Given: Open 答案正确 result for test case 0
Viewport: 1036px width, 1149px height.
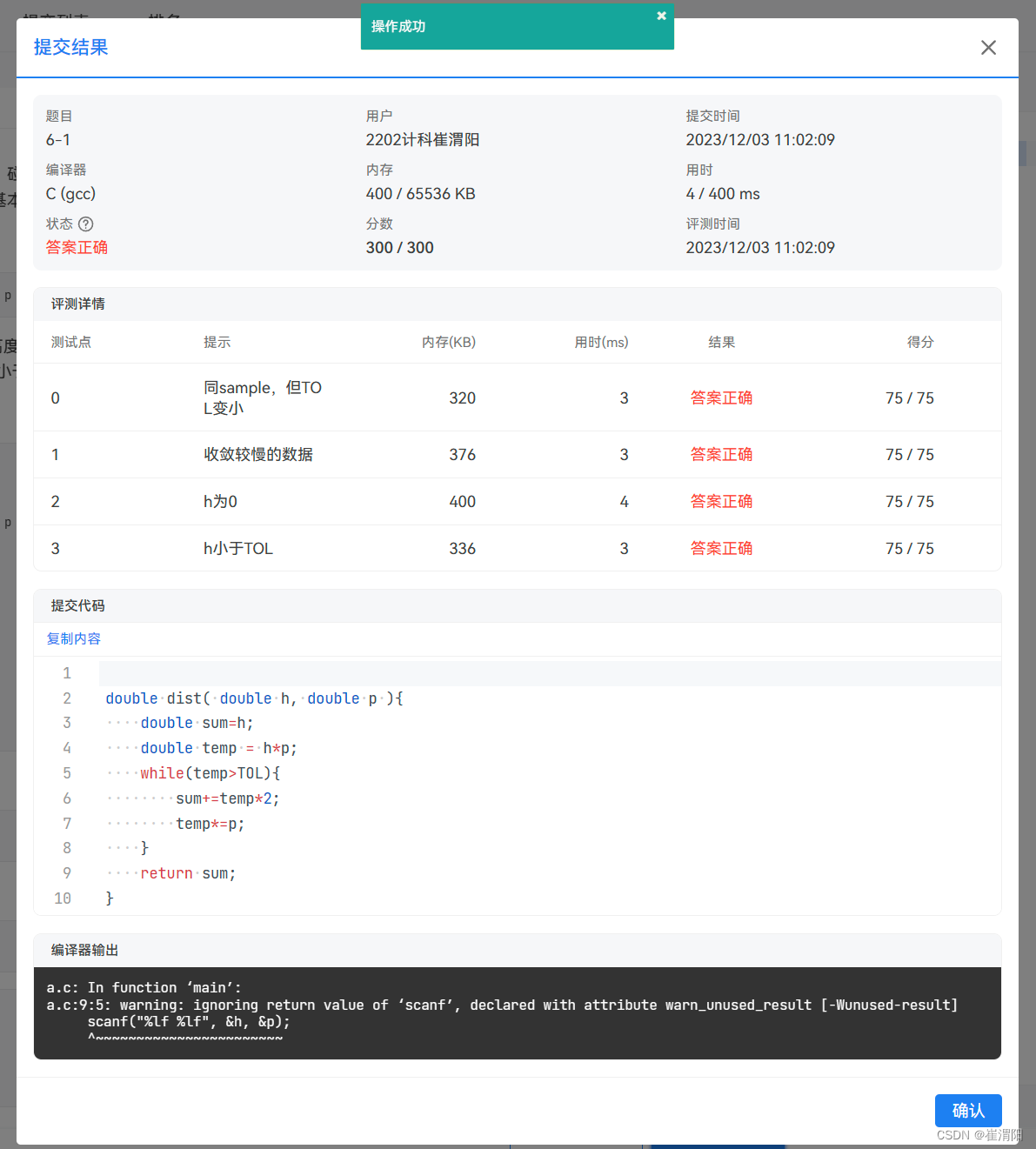Looking at the screenshot, I should pyautogui.click(x=721, y=397).
